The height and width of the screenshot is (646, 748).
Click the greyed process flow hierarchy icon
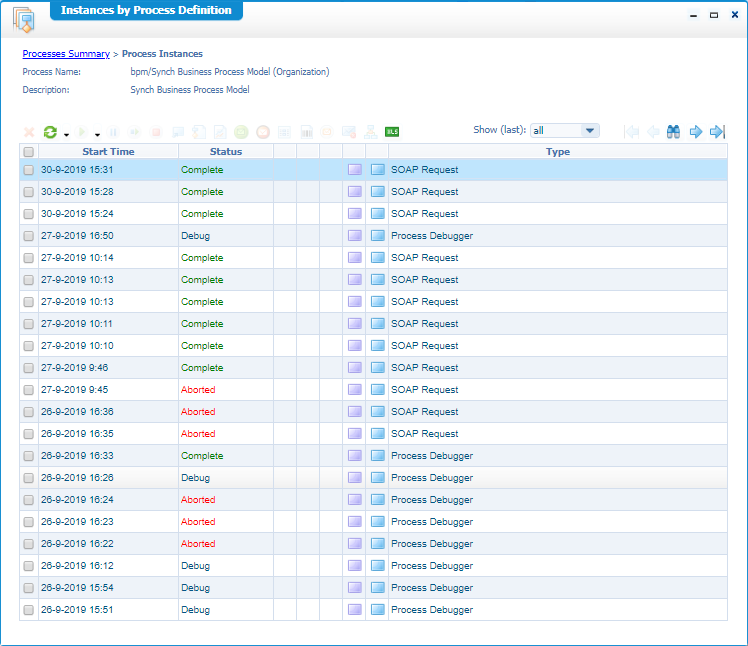point(371,132)
